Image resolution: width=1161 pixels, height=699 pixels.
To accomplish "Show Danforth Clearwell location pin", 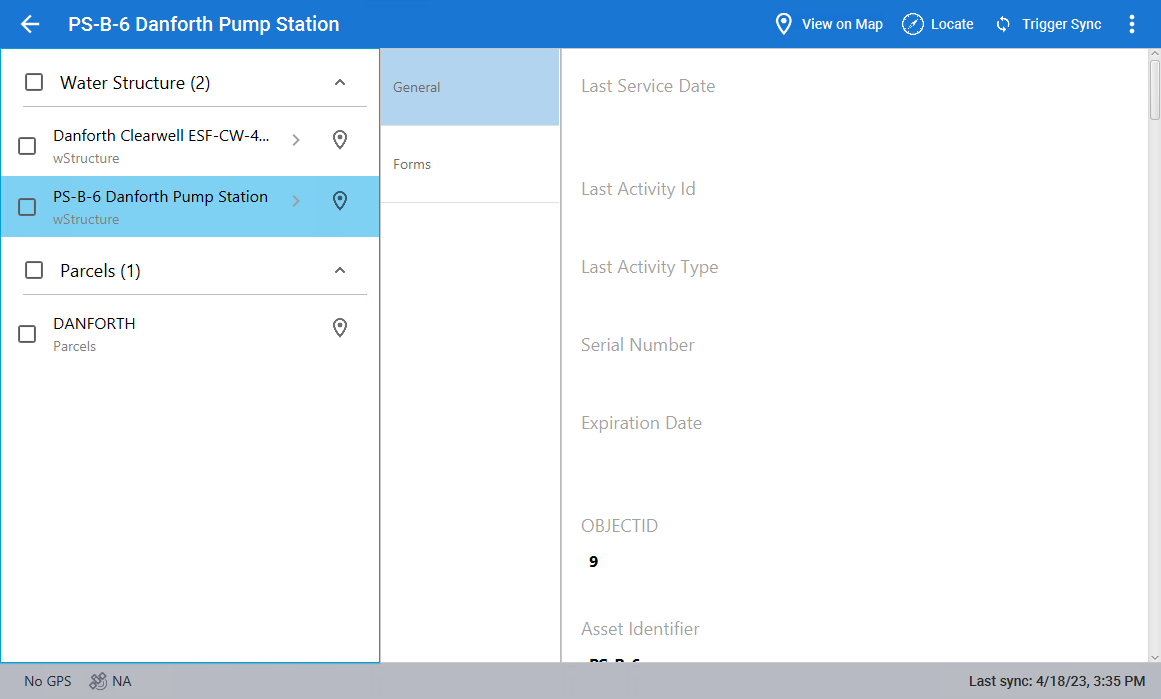I will pos(340,140).
